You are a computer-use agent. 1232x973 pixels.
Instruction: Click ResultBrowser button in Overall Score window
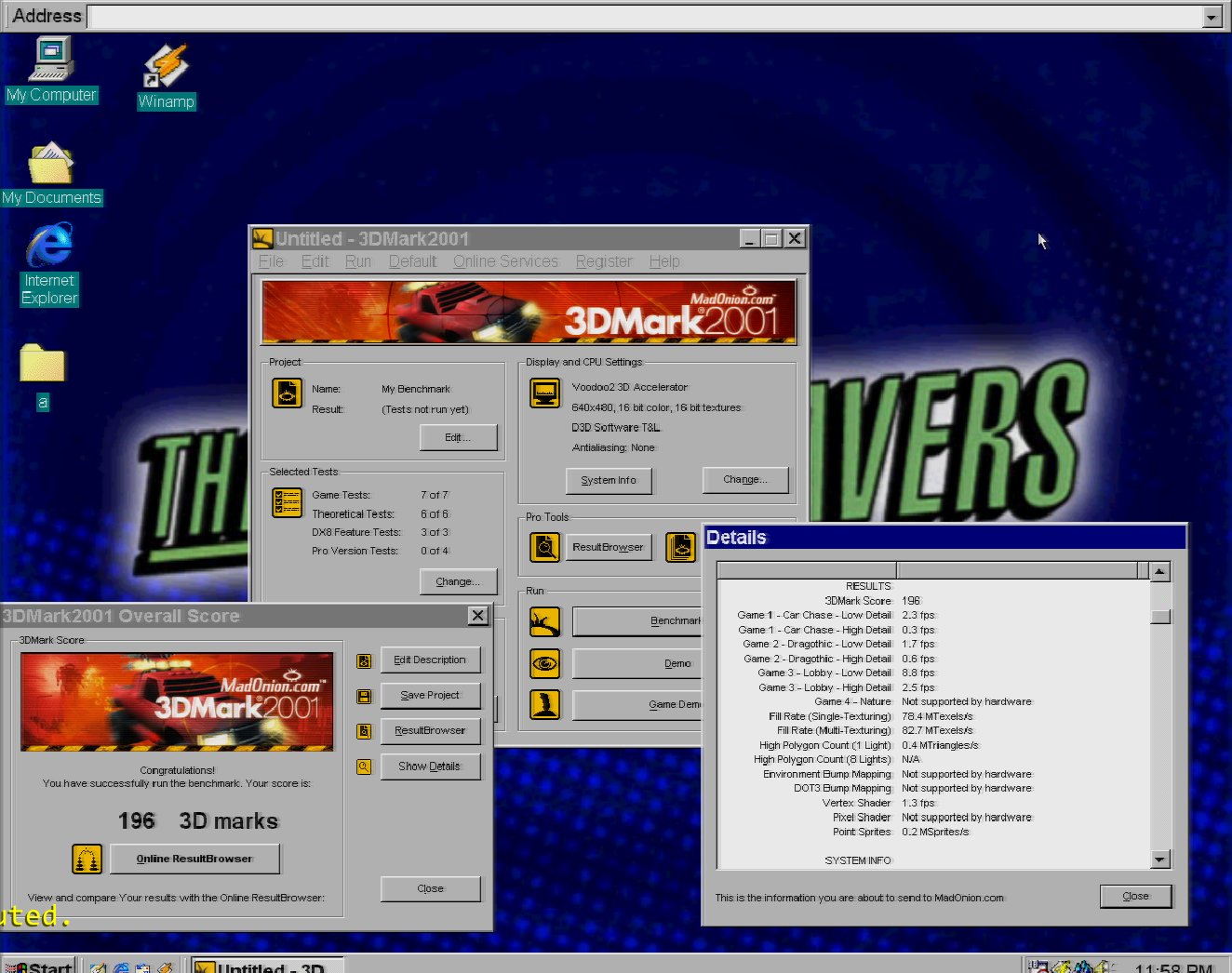point(430,730)
